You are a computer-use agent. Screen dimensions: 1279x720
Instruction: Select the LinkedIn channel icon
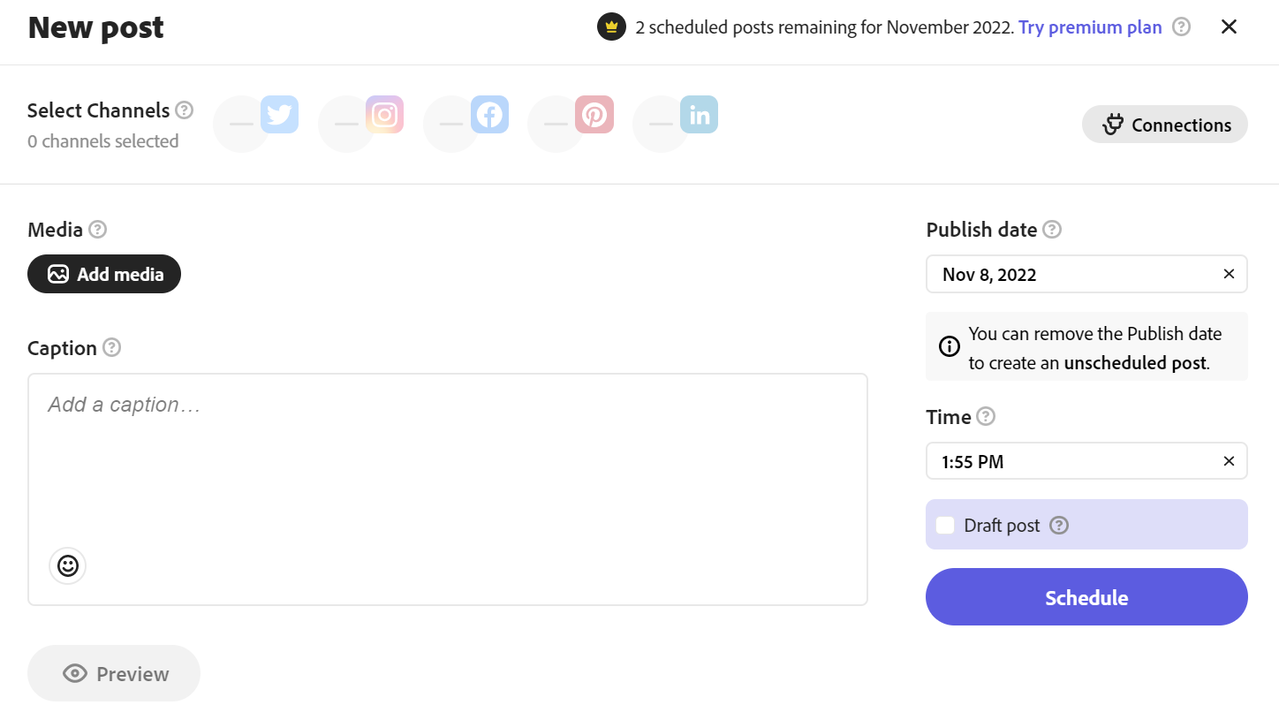tap(699, 115)
